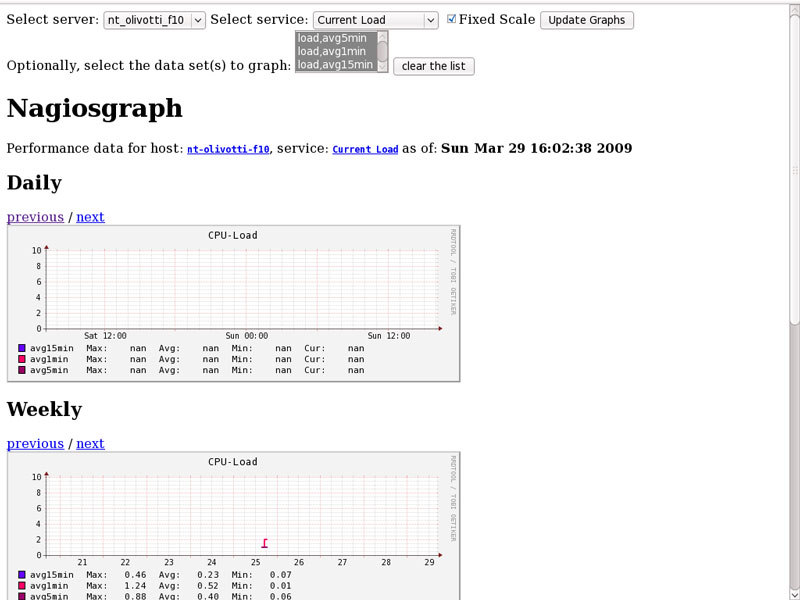Click the Daily CPU-Load graph image

(x=234, y=304)
